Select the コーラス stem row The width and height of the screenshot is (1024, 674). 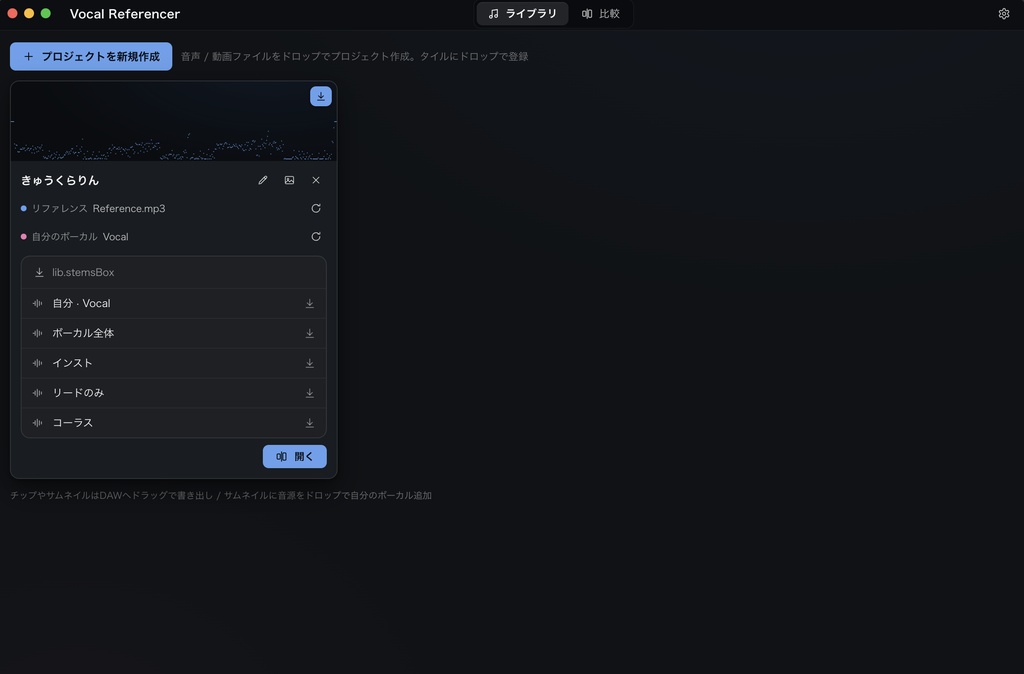(x=174, y=423)
